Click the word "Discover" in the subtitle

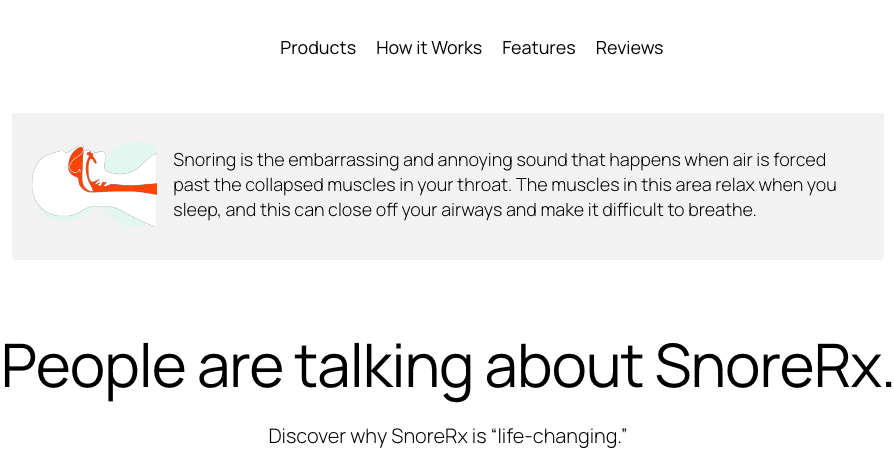coord(307,436)
